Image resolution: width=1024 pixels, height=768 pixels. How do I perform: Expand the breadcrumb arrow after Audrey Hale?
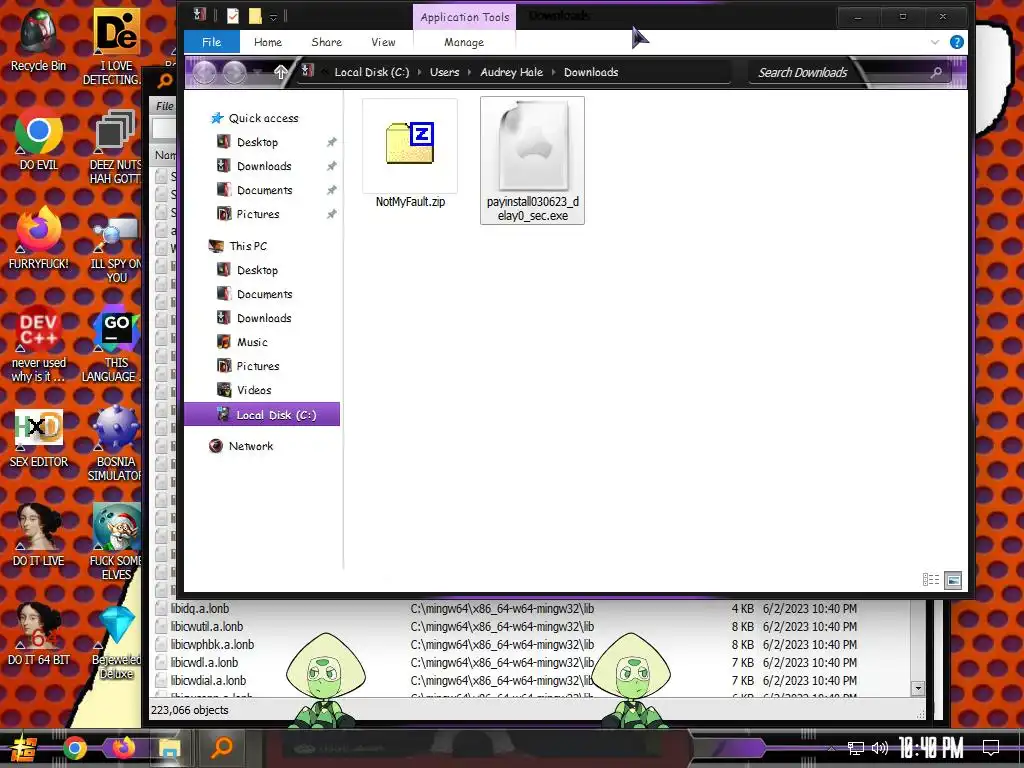pyautogui.click(x=554, y=72)
